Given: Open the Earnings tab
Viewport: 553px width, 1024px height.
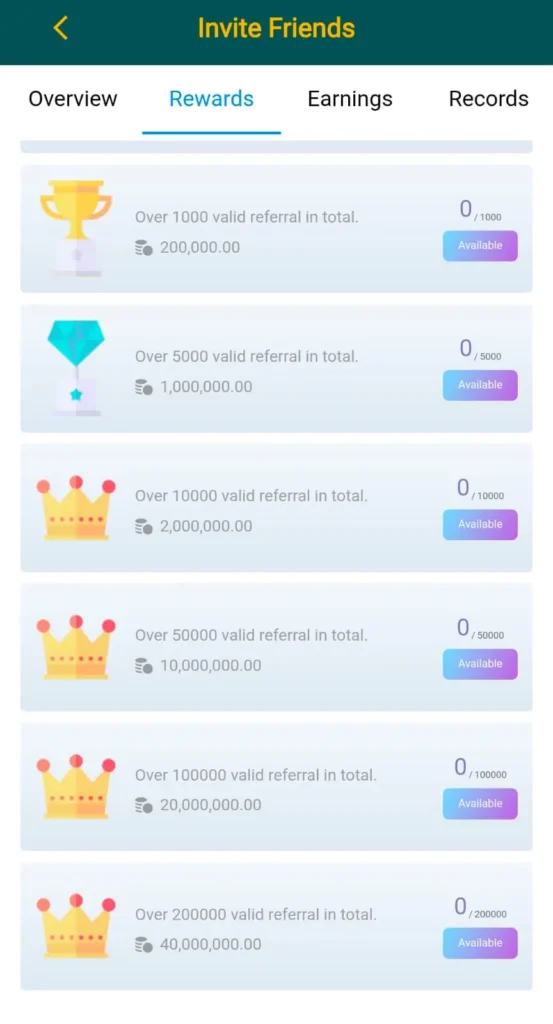Looking at the screenshot, I should tap(350, 99).
